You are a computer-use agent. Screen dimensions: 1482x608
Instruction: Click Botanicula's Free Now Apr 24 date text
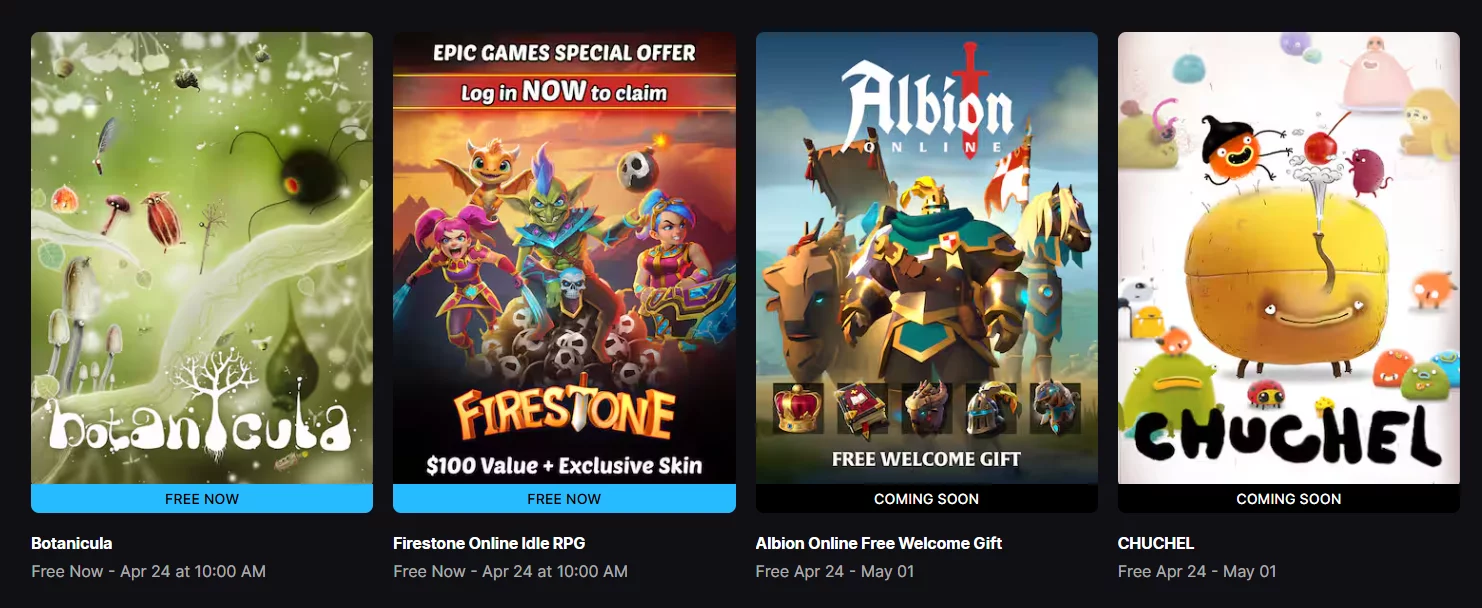pos(148,571)
